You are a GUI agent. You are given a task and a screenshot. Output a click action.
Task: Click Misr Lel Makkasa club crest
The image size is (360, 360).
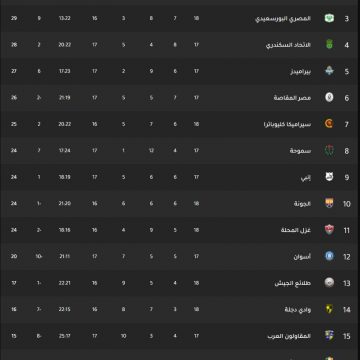(x=329, y=97)
